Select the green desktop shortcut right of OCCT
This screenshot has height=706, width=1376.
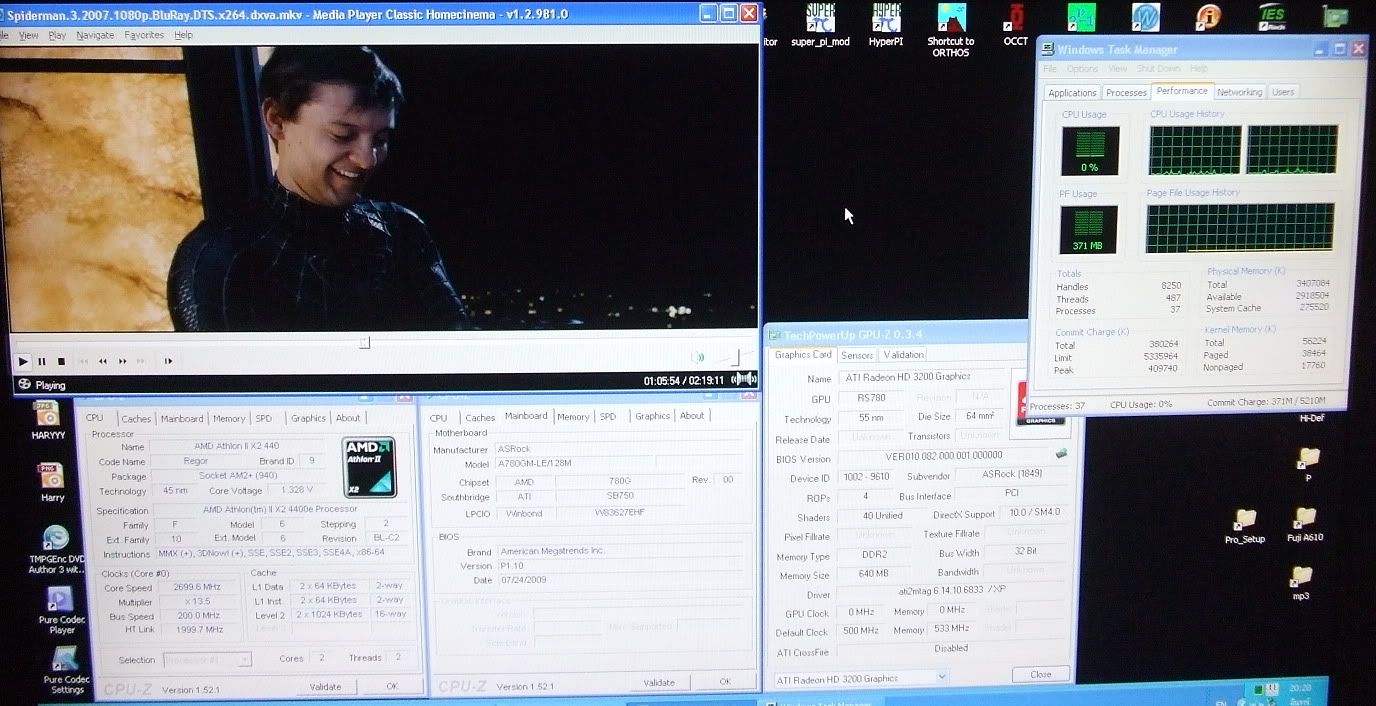[x=1081, y=17]
